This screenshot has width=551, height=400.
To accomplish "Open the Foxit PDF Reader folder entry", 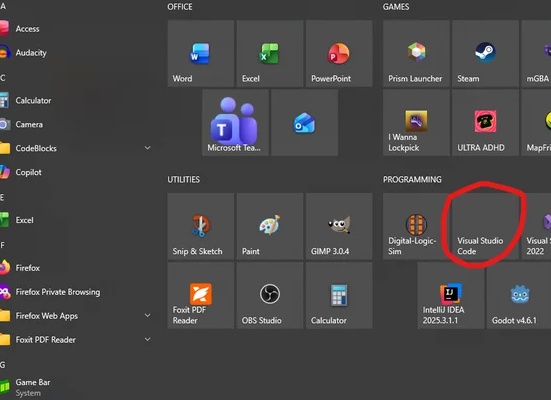I will 76,340.
